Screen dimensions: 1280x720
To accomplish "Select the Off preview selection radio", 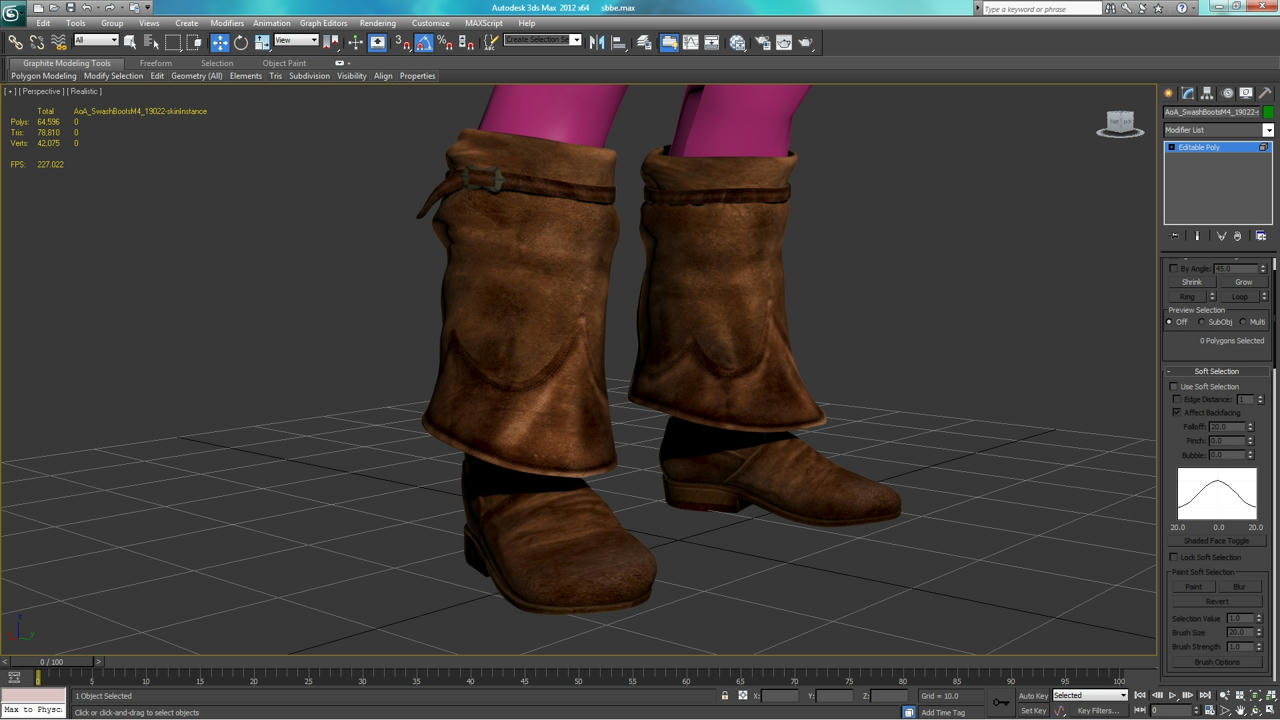I will (1170, 322).
